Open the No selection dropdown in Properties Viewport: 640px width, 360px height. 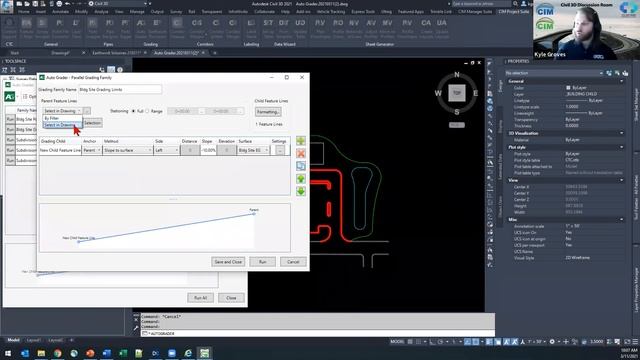pos(554,73)
